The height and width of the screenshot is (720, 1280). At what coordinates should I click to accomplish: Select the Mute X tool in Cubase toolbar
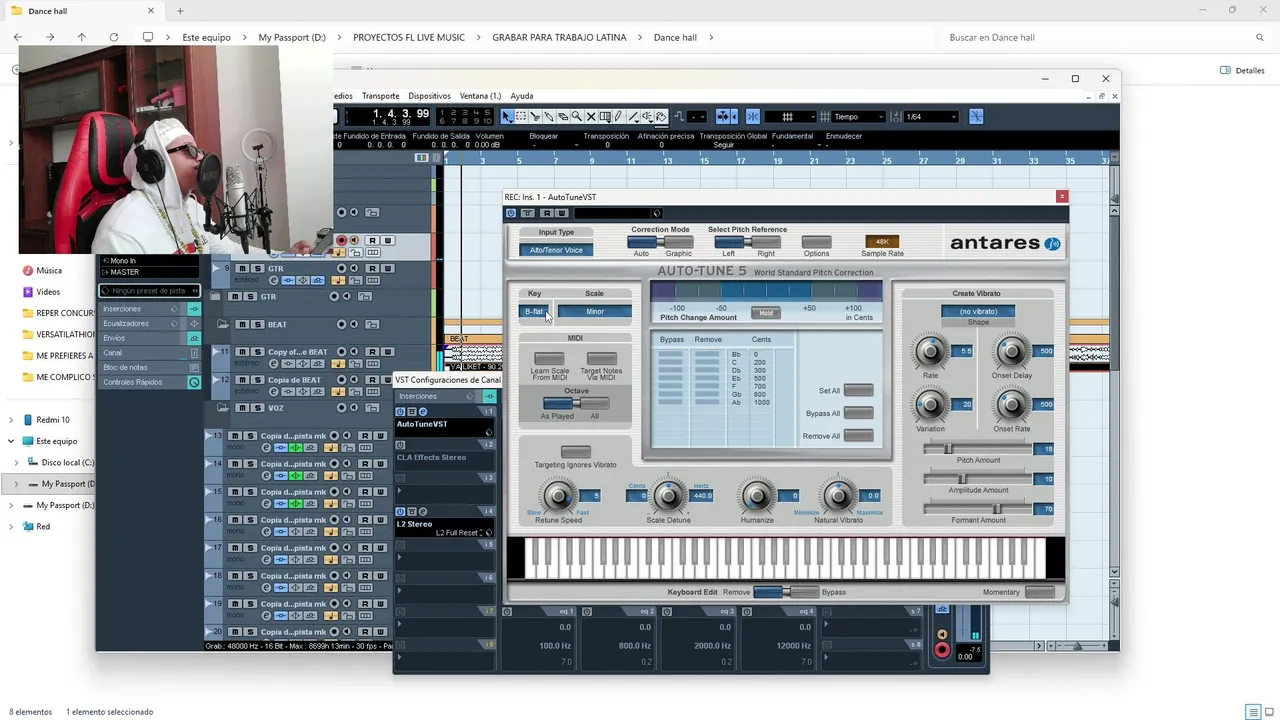pos(591,117)
